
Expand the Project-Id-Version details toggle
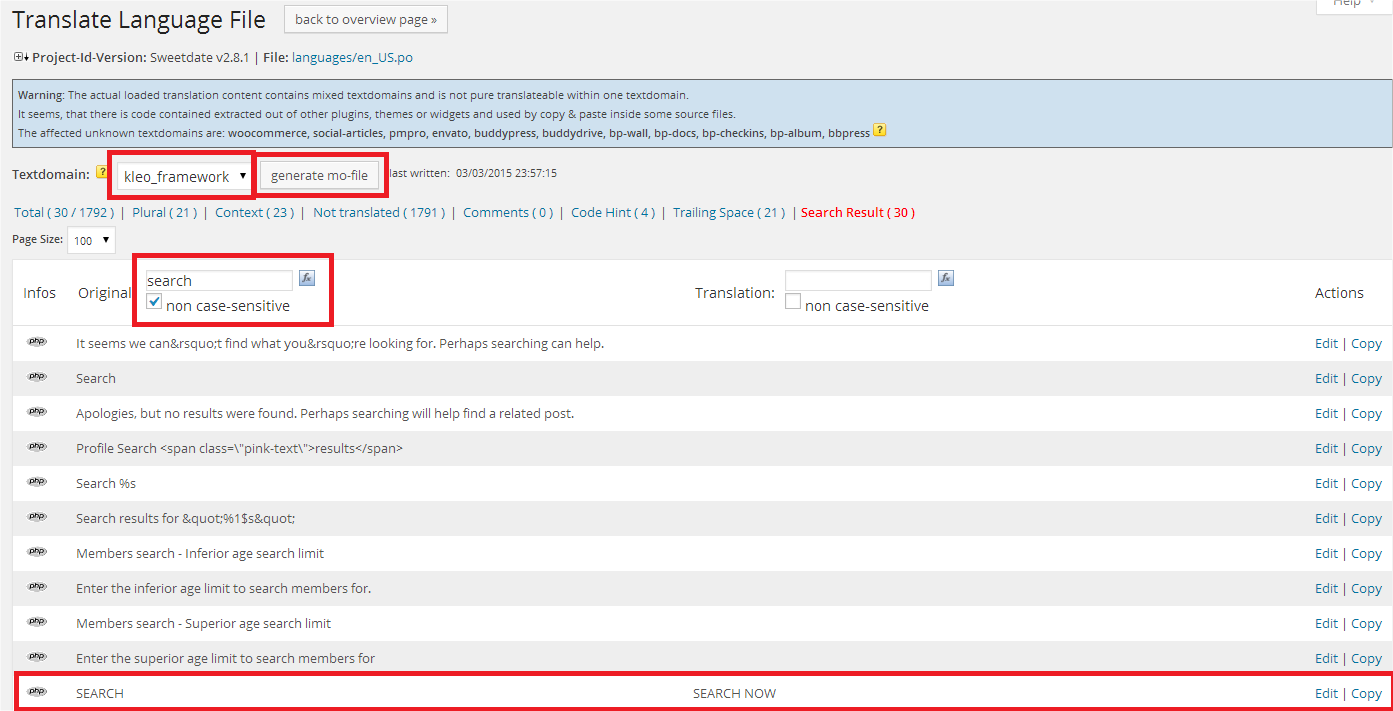click(20, 57)
